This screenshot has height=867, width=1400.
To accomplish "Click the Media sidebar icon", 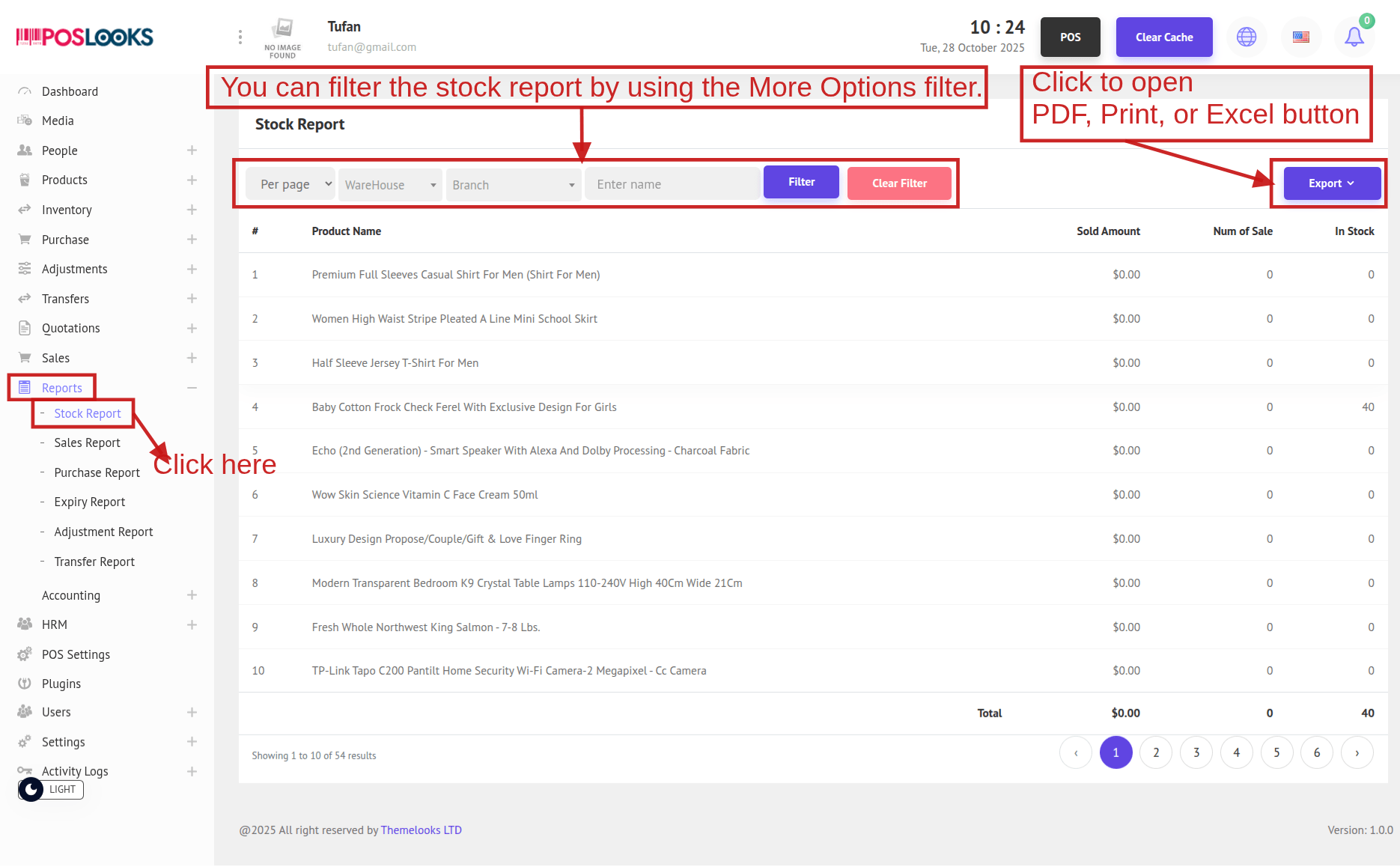I will coord(25,121).
